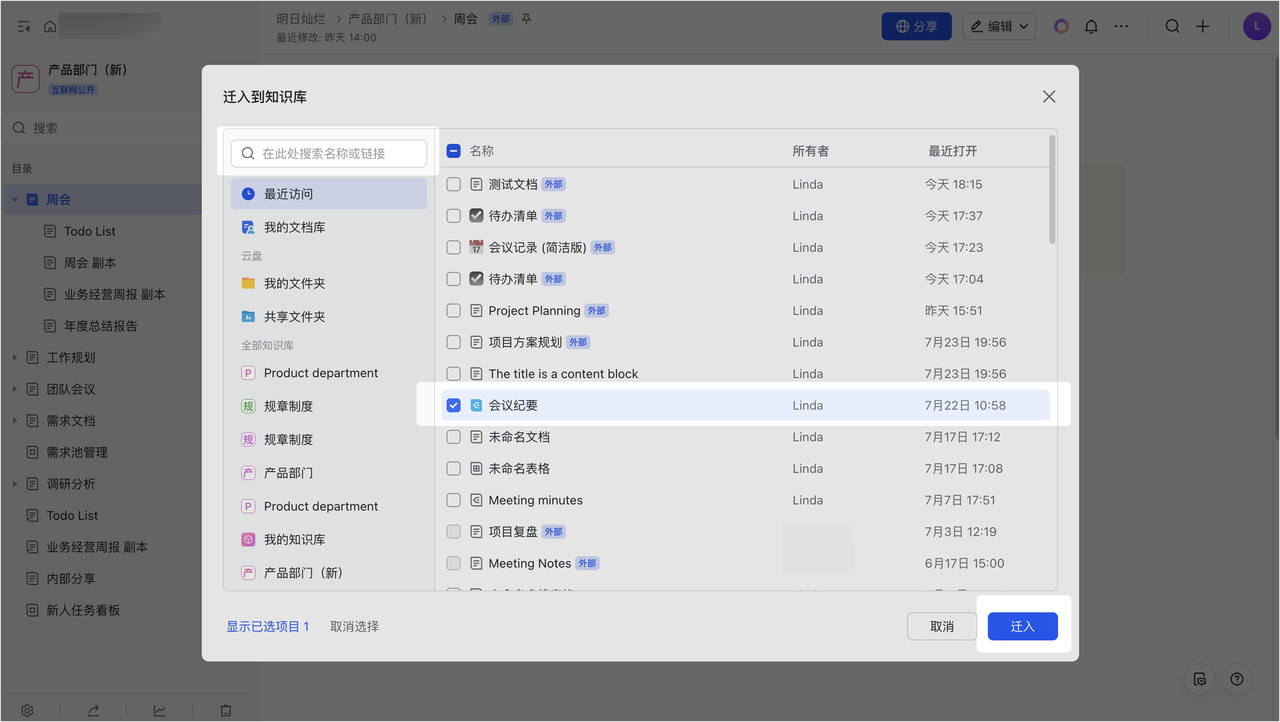Click the share arrow icon at sidebar bottom
The image size is (1280, 722).
[93, 711]
